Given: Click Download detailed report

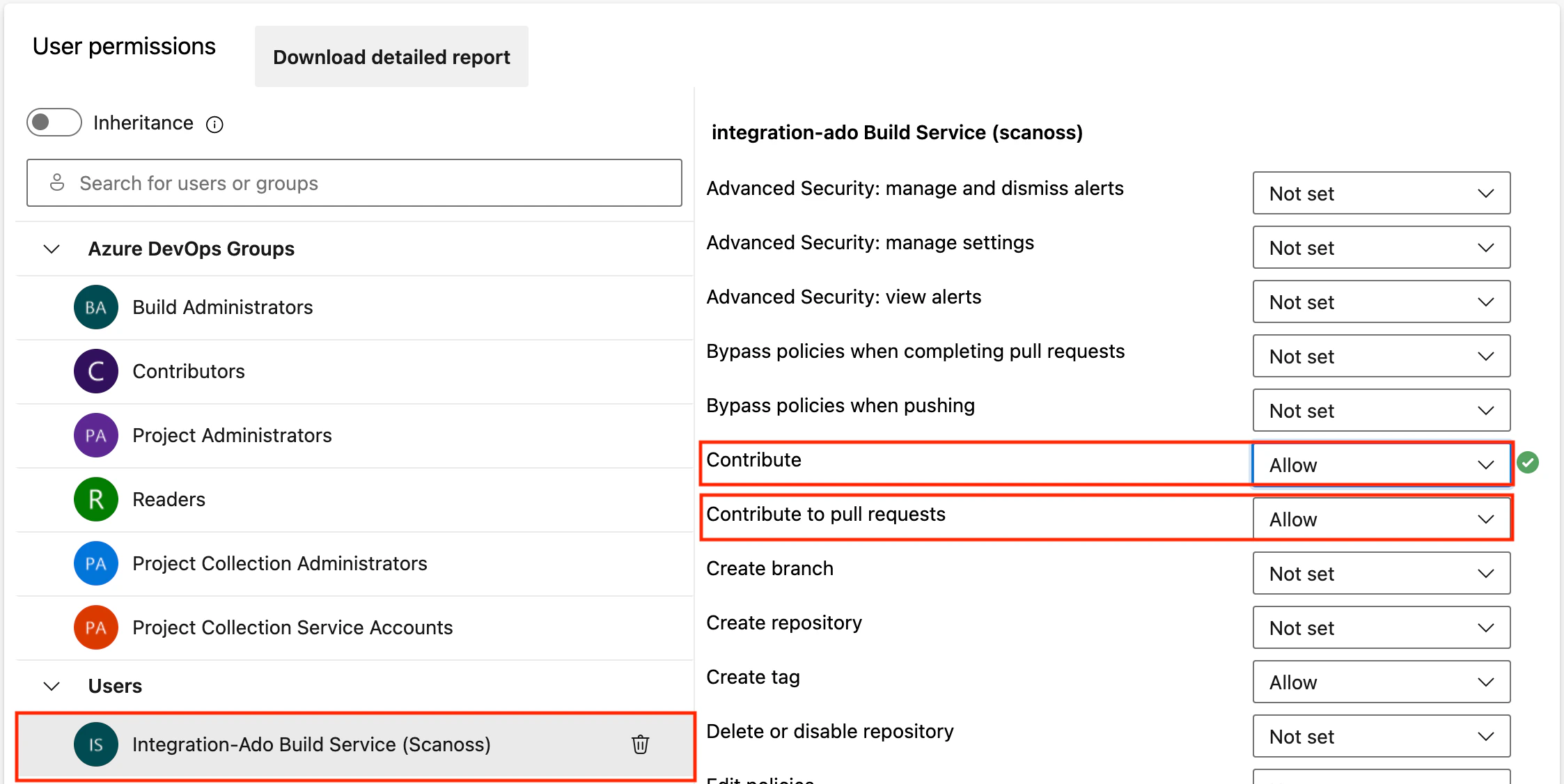Looking at the screenshot, I should click(391, 56).
